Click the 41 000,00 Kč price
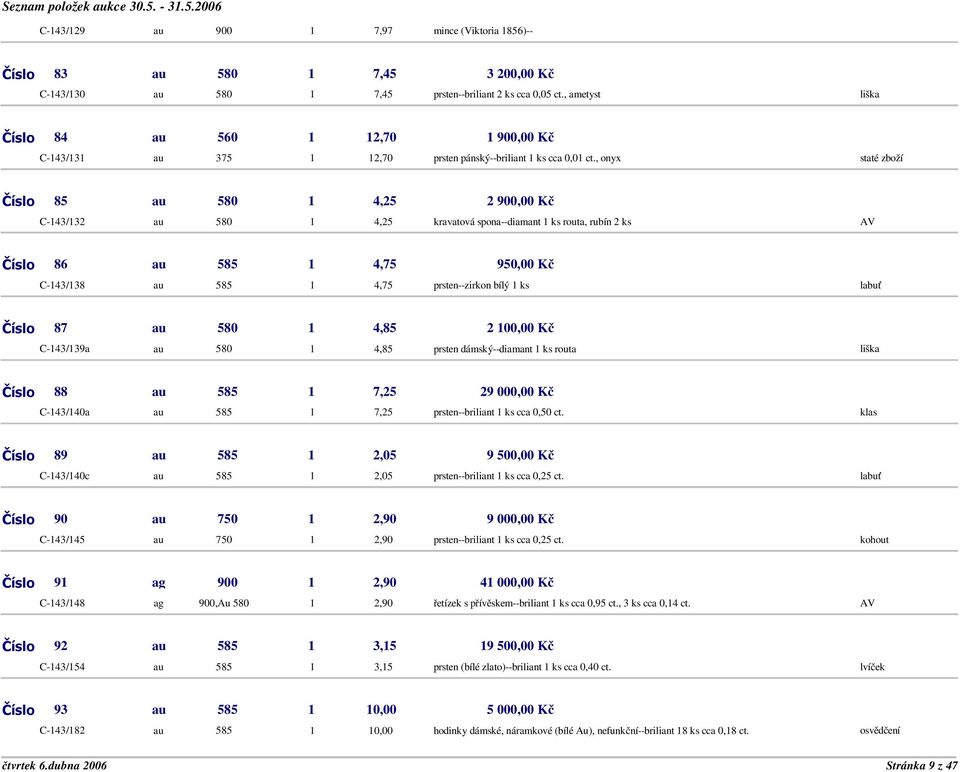 pos(517,583)
